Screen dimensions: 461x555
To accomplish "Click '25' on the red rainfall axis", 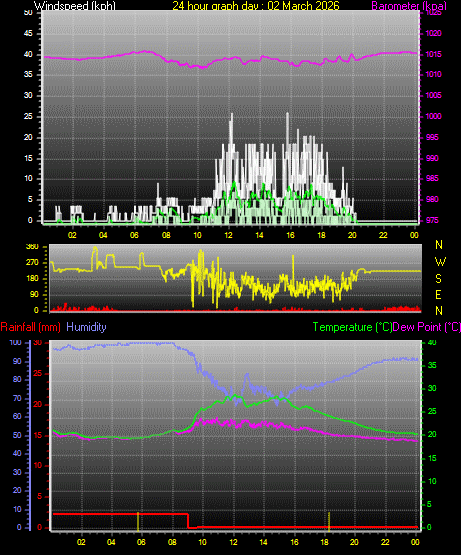I will tap(38, 374).
